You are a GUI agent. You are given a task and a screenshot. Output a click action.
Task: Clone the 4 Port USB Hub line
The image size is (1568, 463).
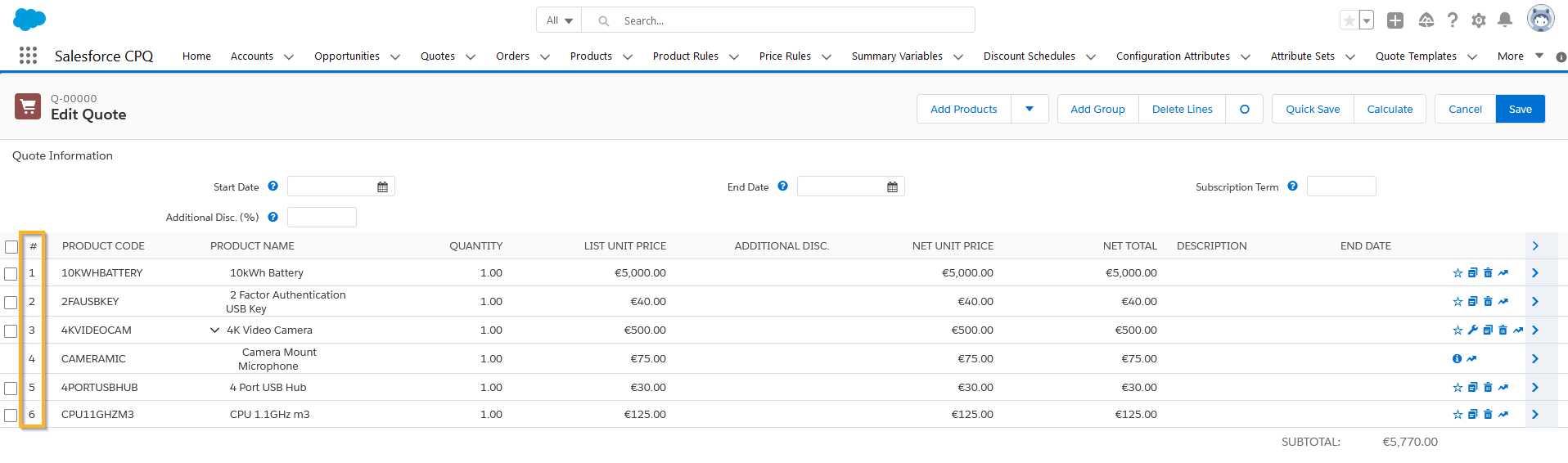point(1473,388)
